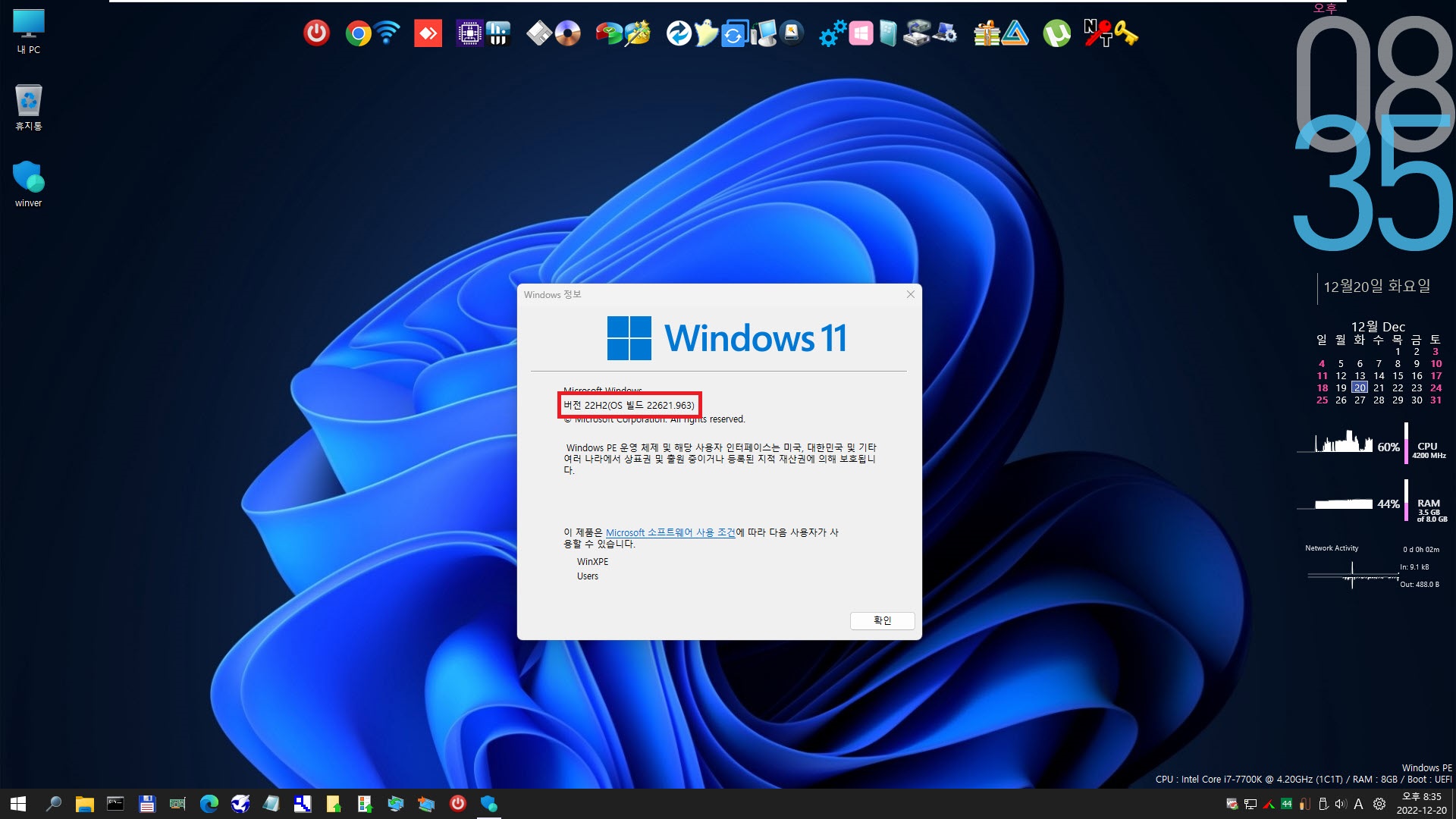Open the disc (CD/DVD) dock icon
The height and width of the screenshot is (819, 1456).
567,33
